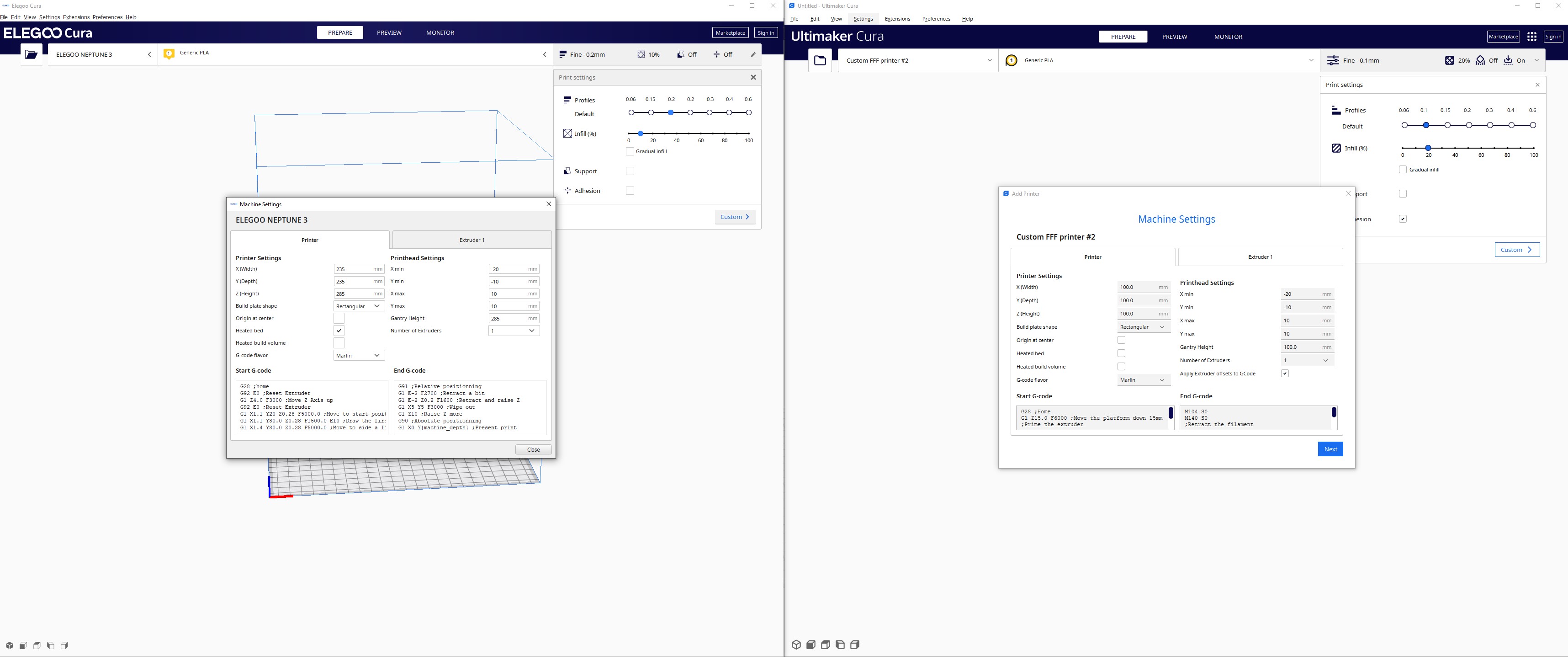The width and height of the screenshot is (1568, 657).
Task: Open file folder icon in Elegoo Cura
Action: (31, 54)
